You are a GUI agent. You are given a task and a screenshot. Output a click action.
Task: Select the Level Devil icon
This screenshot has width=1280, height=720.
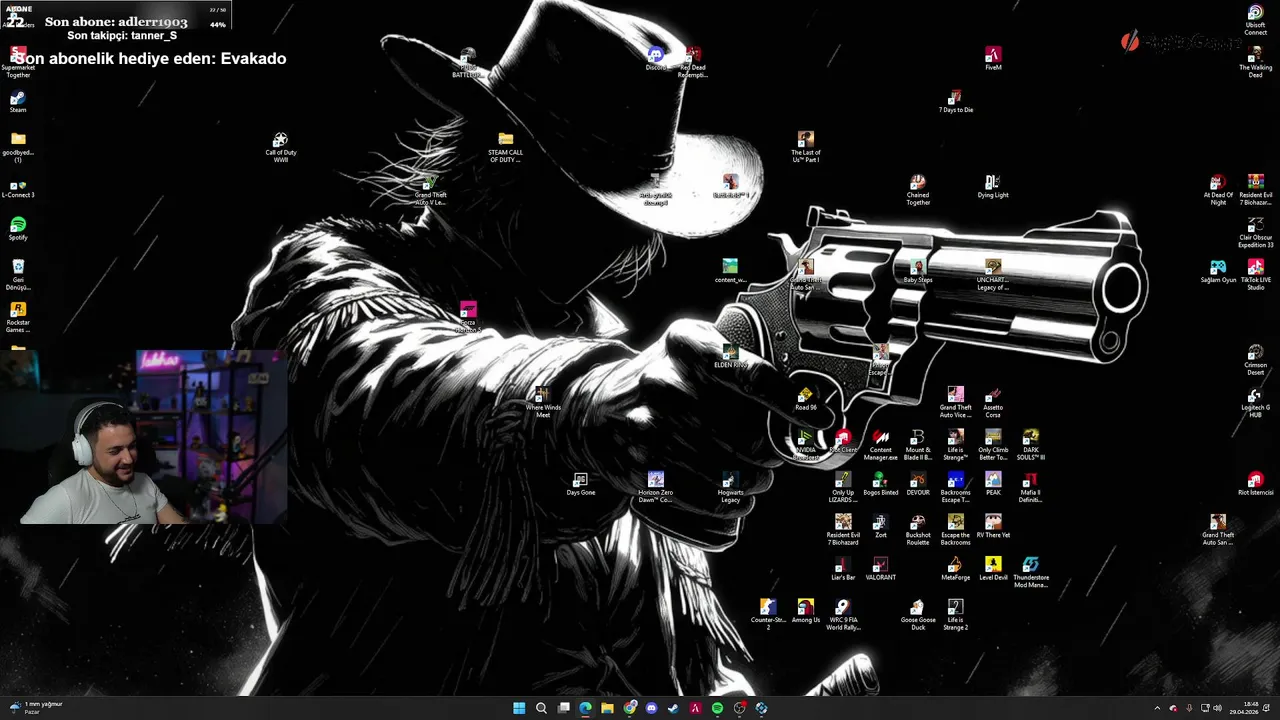pyautogui.click(x=993, y=569)
